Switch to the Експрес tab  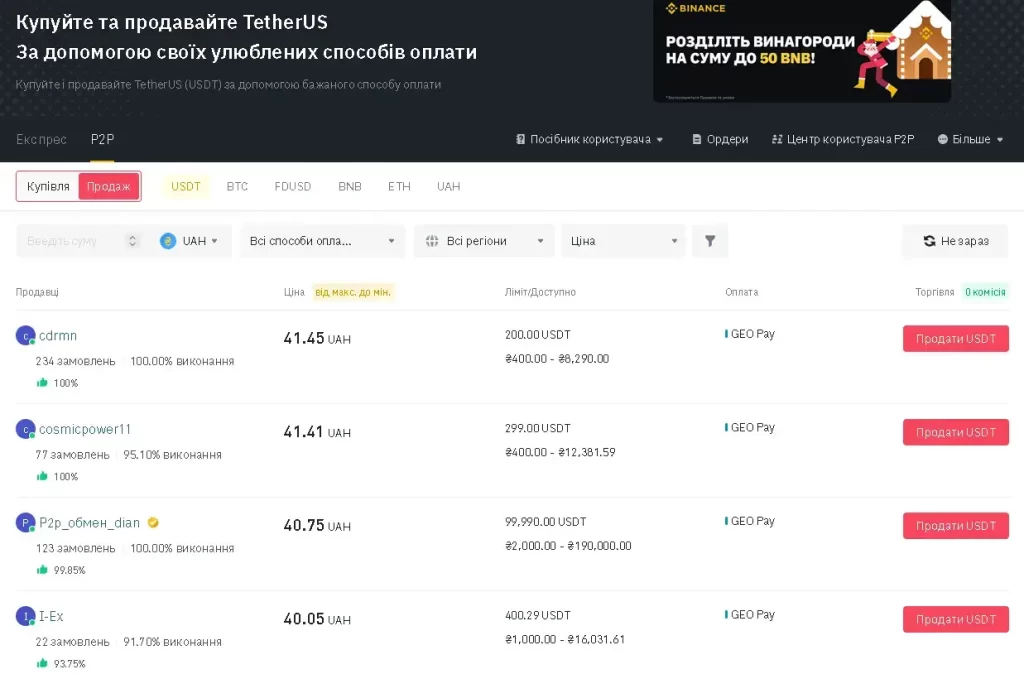[41, 139]
